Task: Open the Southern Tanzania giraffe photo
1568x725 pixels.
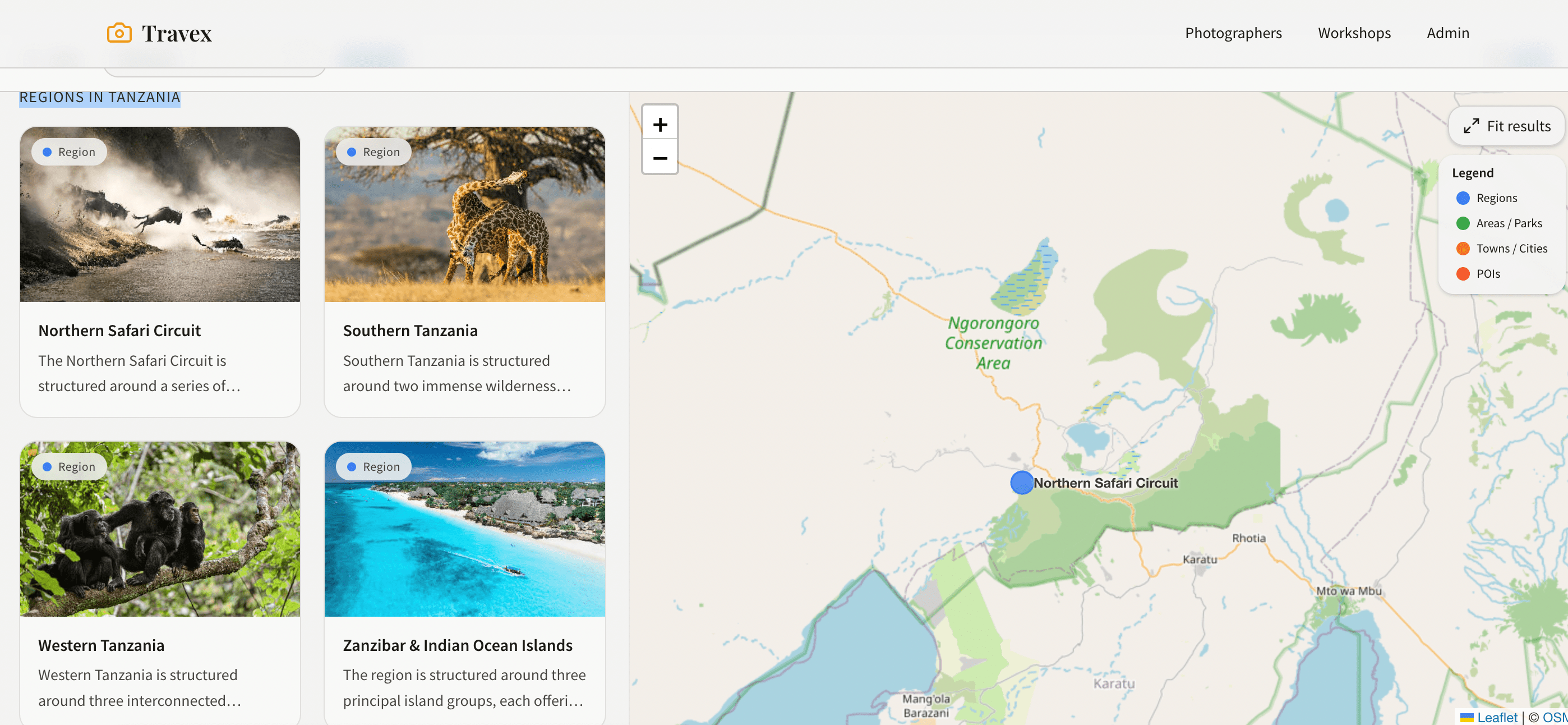Action: pyautogui.click(x=464, y=214)
